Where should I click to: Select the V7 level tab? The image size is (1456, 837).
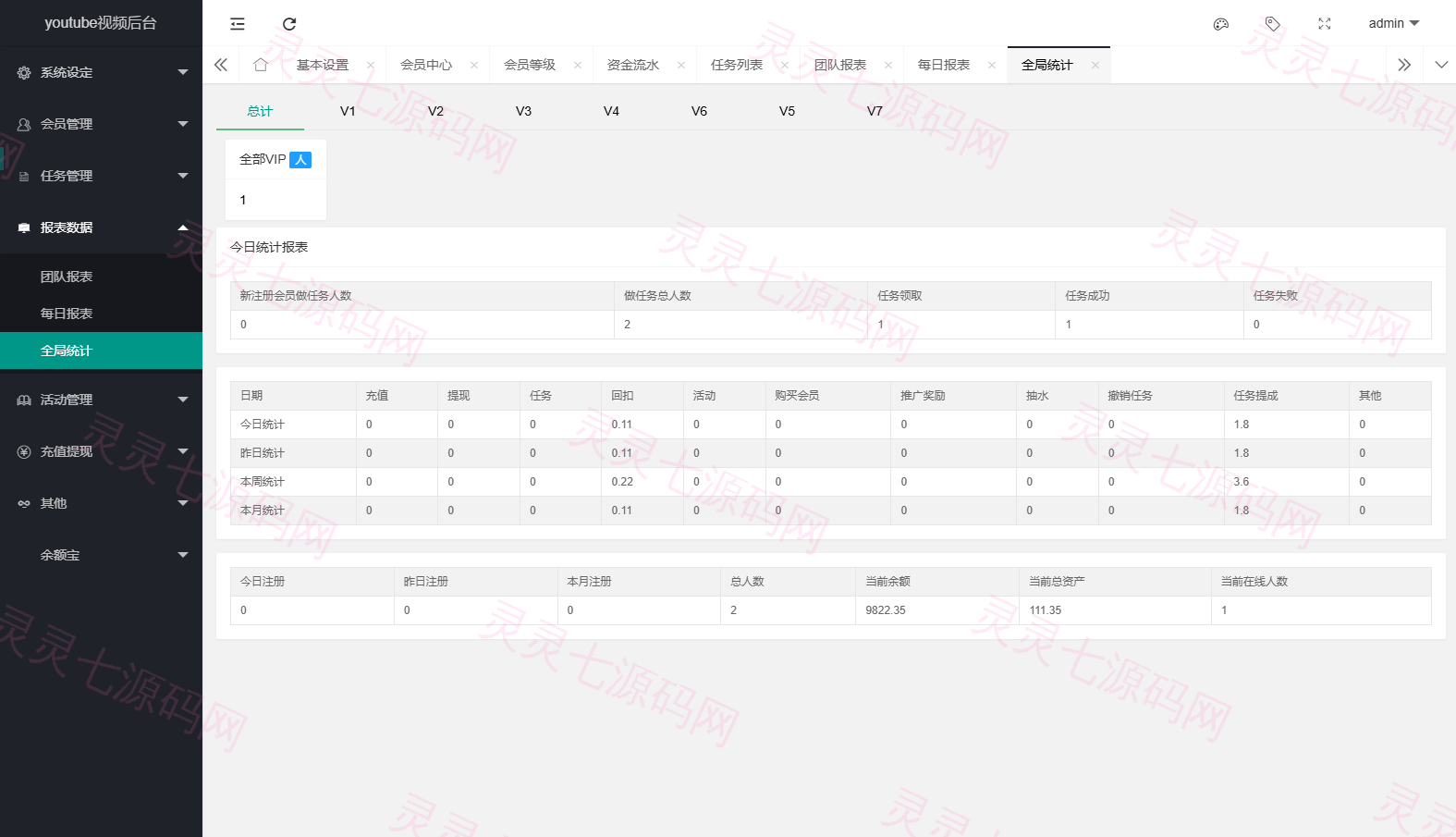pos(875,111)
